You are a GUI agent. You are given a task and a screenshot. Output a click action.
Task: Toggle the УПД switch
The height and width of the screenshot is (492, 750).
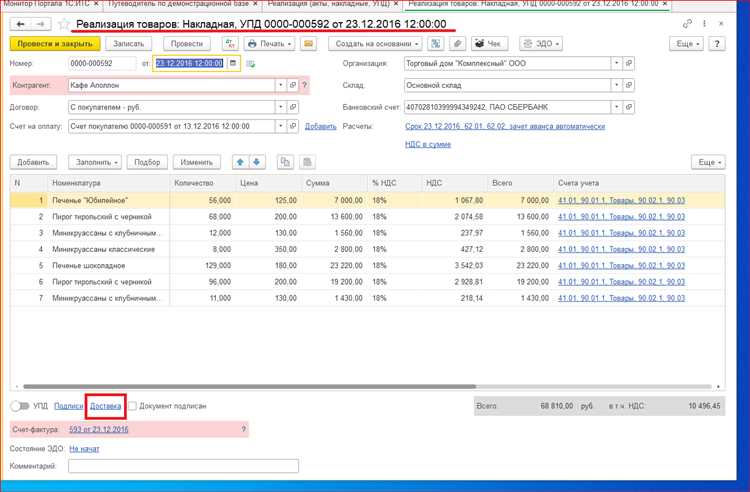pos(20,406)
